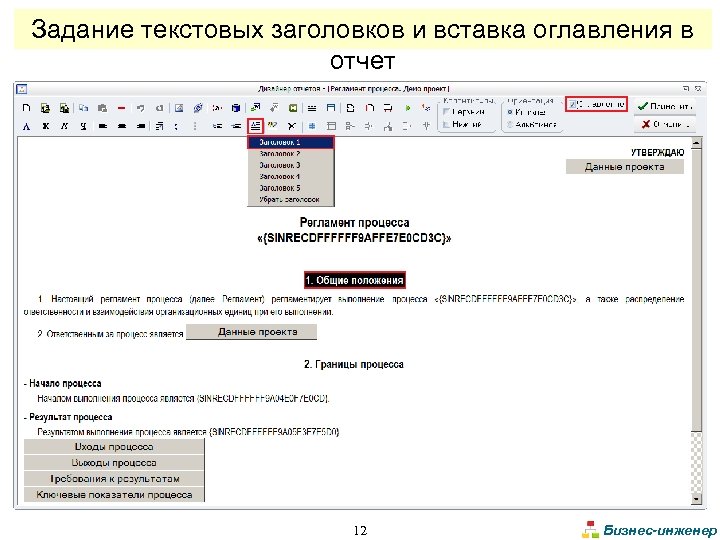Click the new blank document icon
The width and height of the screenshot is (720, 540).
coord(27,108)
